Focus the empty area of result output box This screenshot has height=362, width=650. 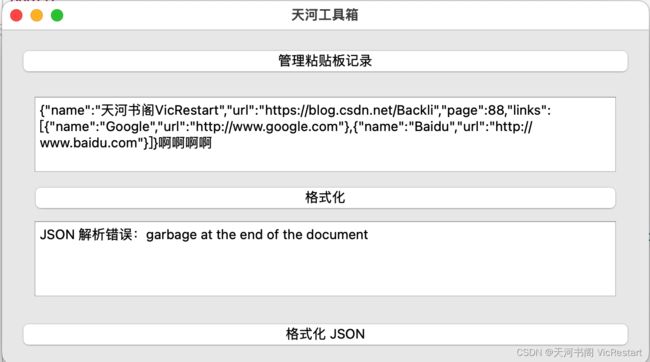click(325, 270)
